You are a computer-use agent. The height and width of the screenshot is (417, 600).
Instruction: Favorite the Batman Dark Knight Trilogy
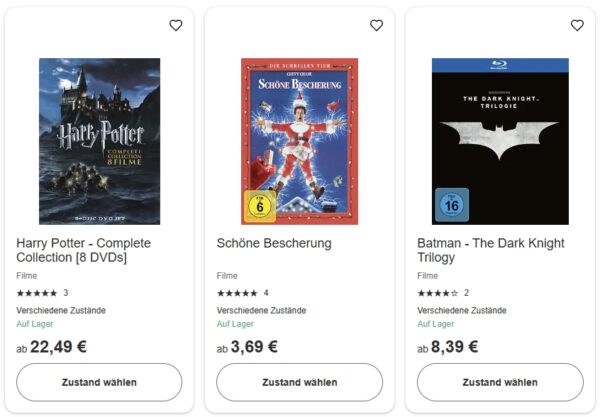coord(576,25)
